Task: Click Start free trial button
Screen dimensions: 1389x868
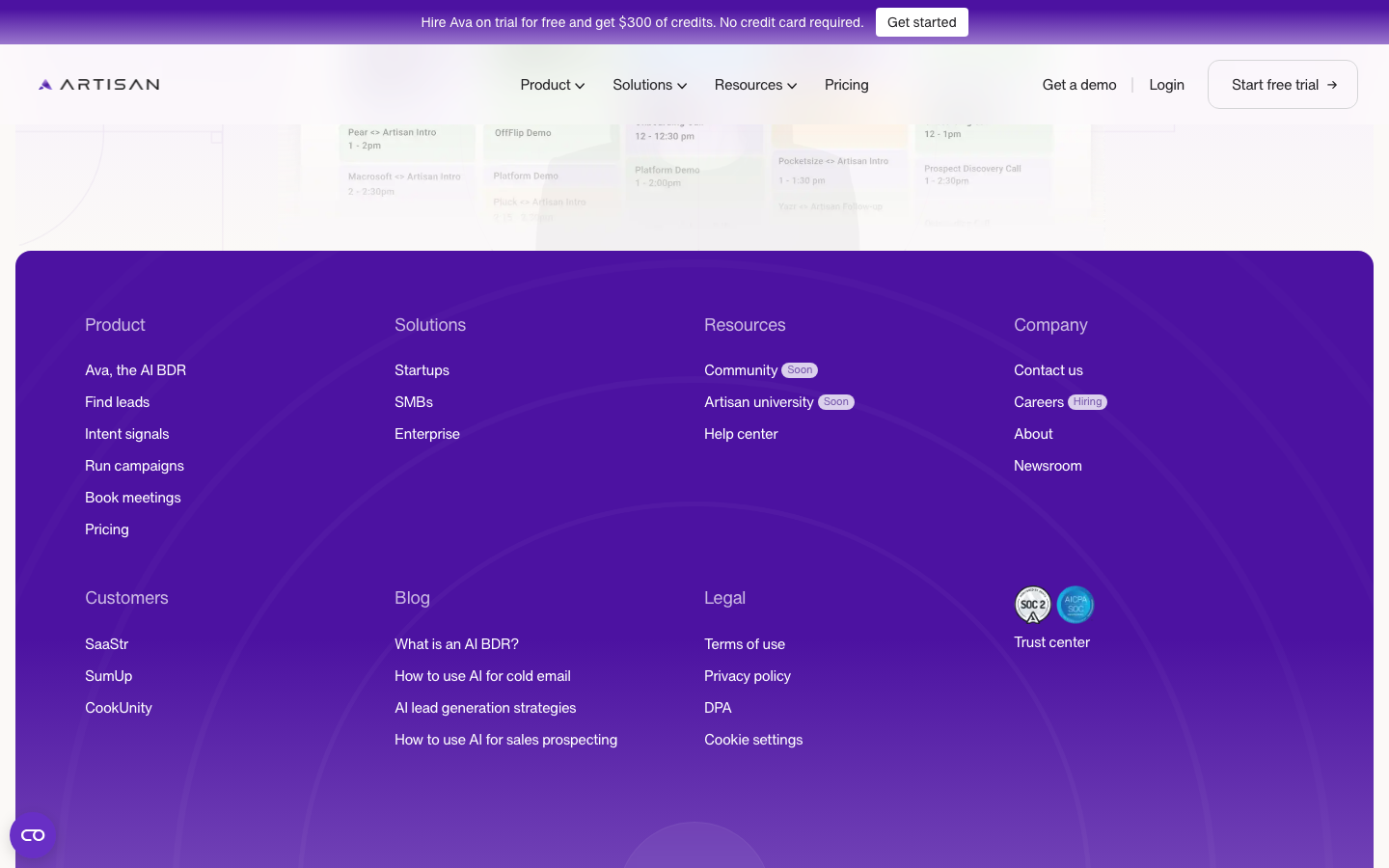Action: (x=1283, y=85)
